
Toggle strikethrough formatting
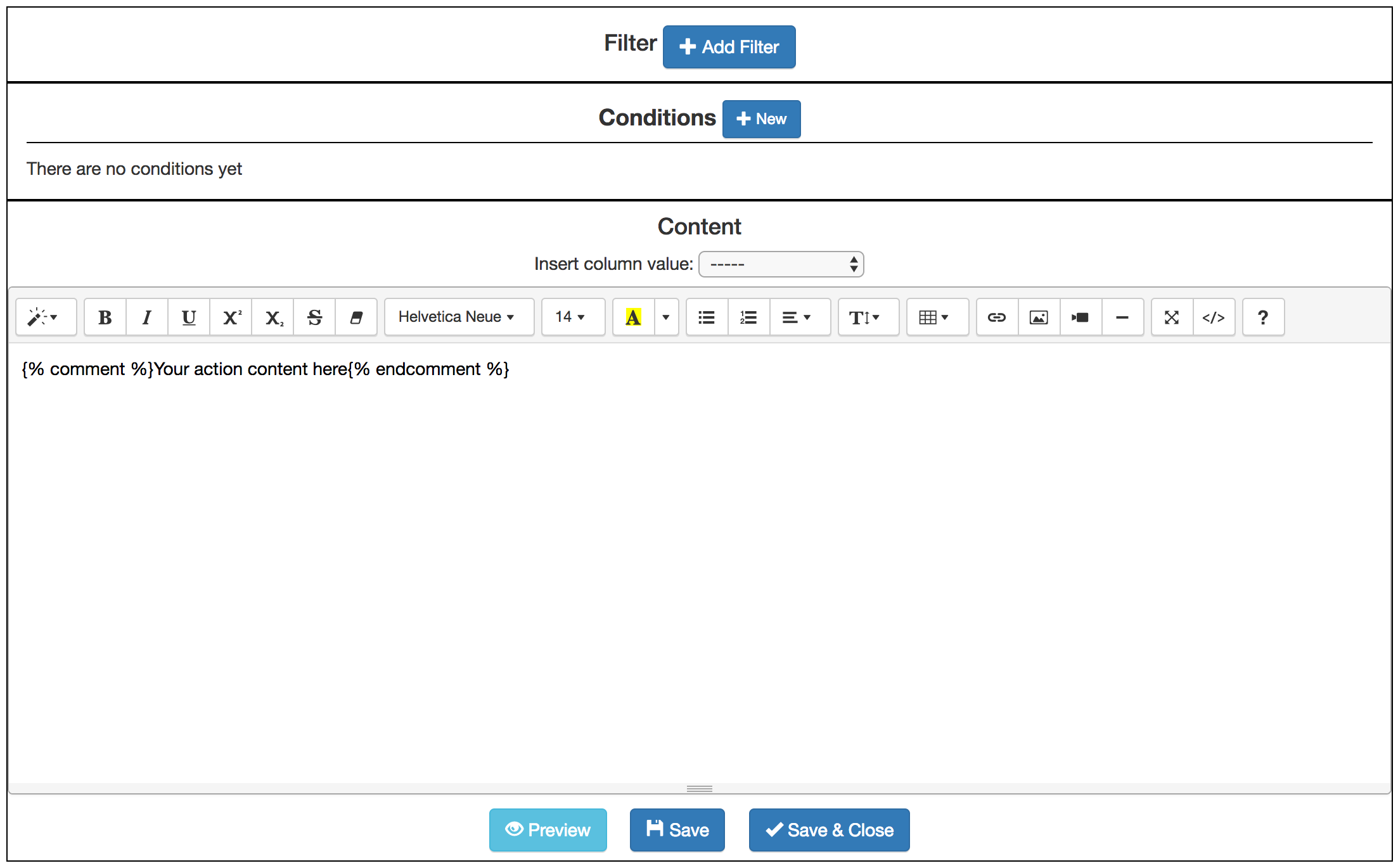[314, 317]
